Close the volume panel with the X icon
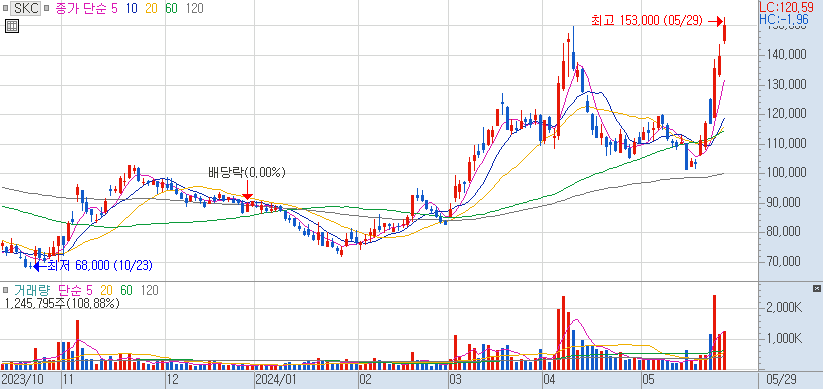Screen dimensions: 823x389 tap(816, 289)
